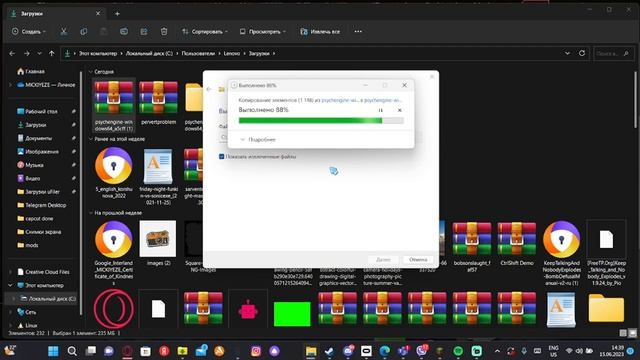Open the three-dots more options menu
This screenshot has height=360, width=640.
coord(358,31)
